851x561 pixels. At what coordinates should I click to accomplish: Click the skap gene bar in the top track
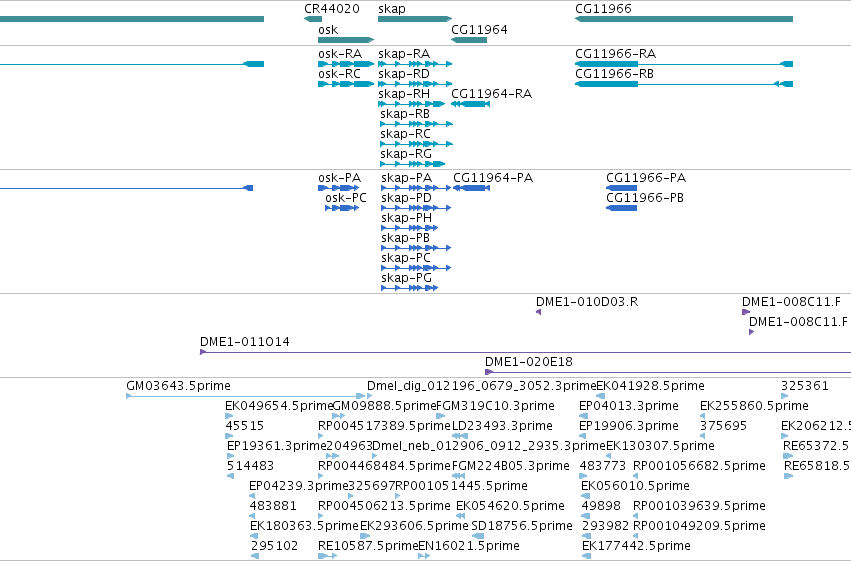(x=415, y=19)
